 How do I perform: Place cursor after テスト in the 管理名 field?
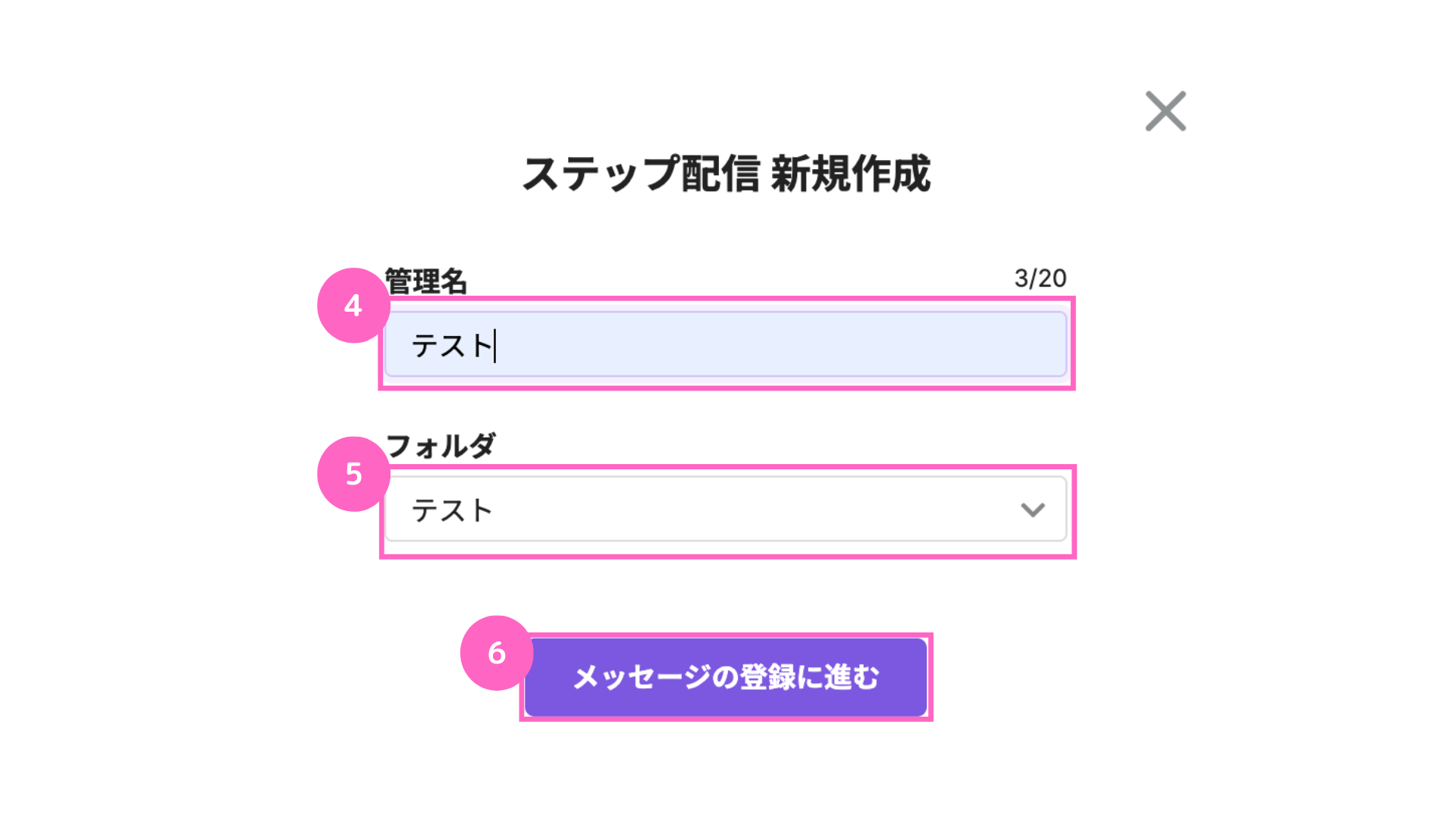[x=495, y=346]
